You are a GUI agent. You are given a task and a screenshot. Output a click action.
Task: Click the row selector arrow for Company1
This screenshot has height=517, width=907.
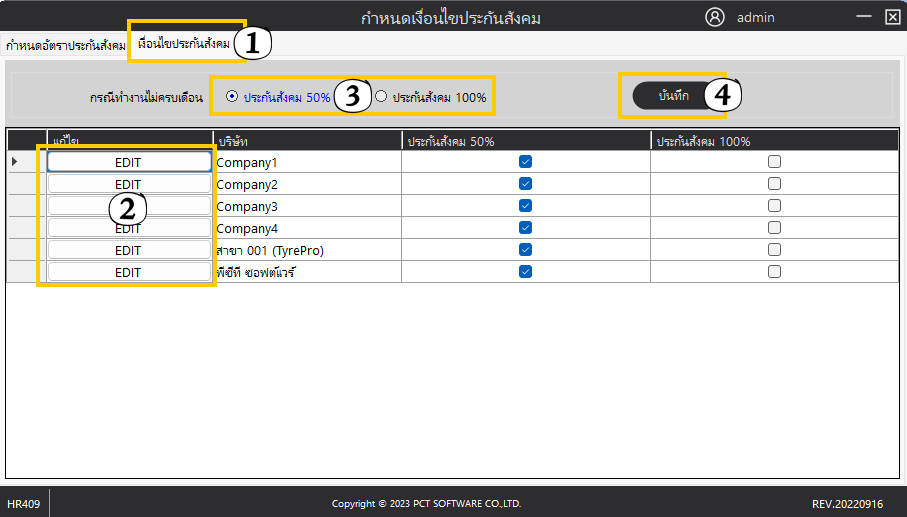click(x=15, y=162)
